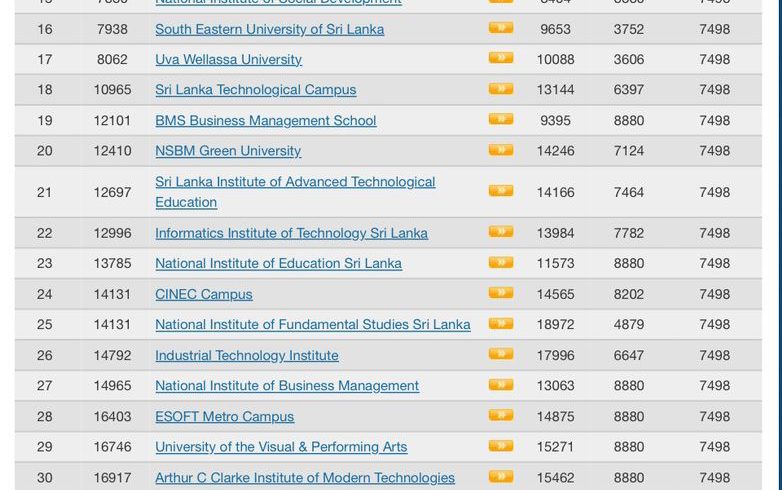
Task: Open Sri Lanka Institute of Advanced Technological Education
Action: (295, 182)
